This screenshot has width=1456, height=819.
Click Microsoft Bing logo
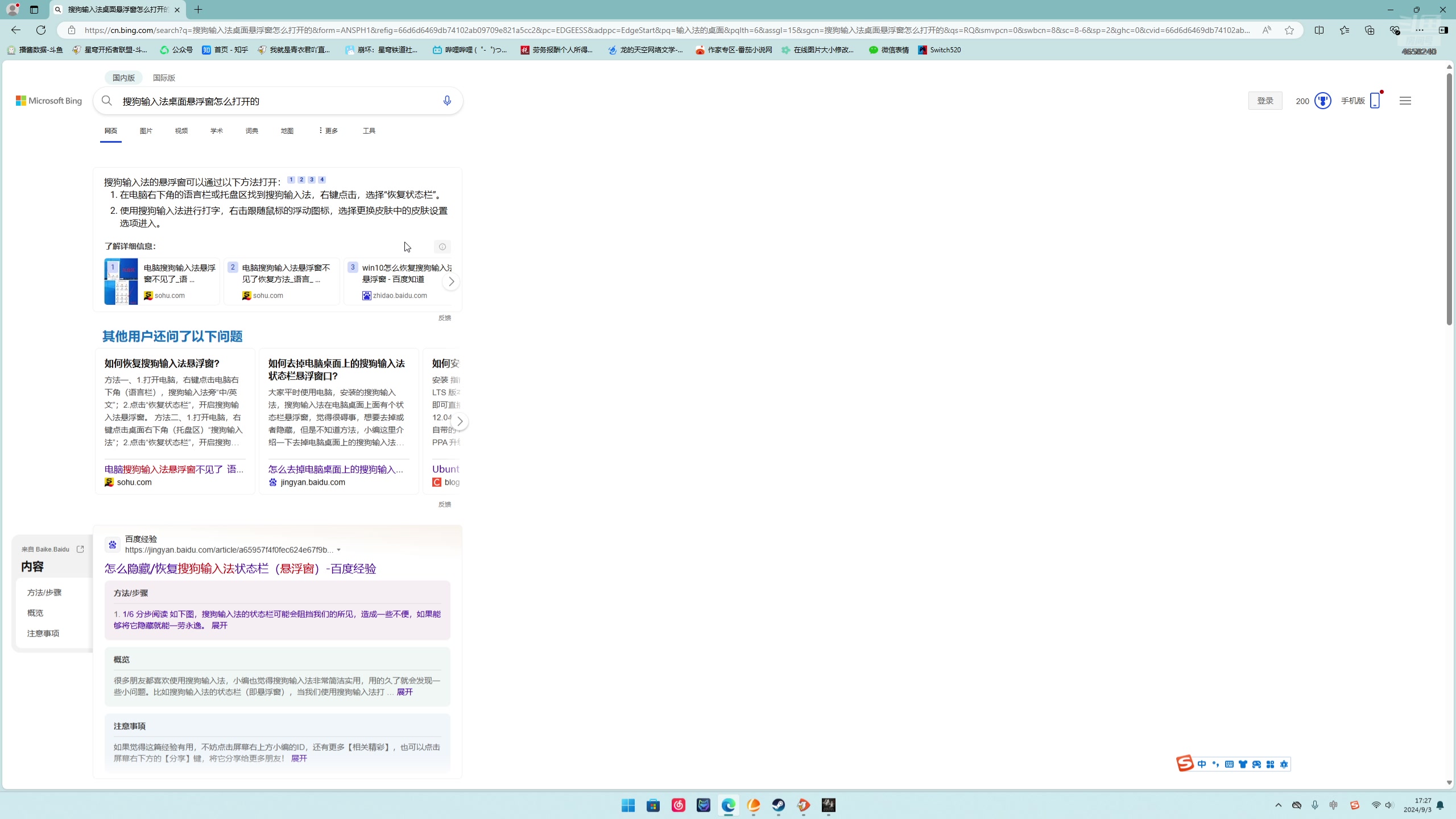(x=49, y=101)
